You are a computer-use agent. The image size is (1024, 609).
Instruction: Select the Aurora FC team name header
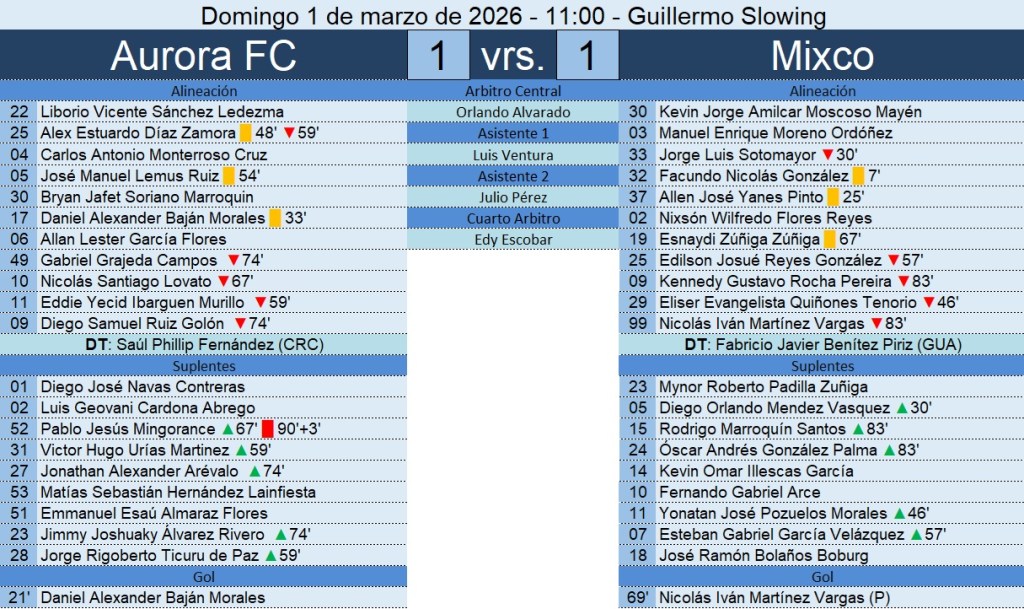[x=203, y=56]
